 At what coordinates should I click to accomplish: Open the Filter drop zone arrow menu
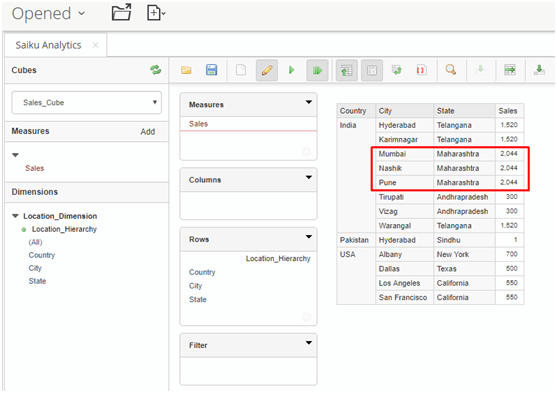(x=309, y=343)
